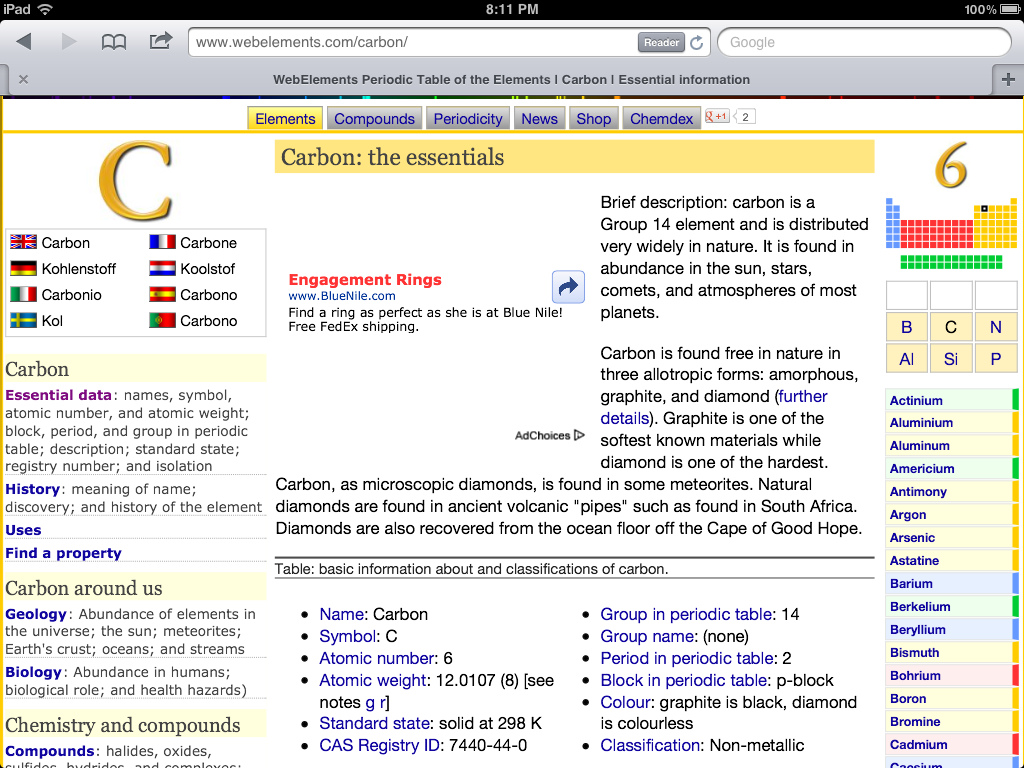Image resolution: width=1024 pixels, height=768 pixels.
Task: Click the Classification link
Action: tap(650, 745)
